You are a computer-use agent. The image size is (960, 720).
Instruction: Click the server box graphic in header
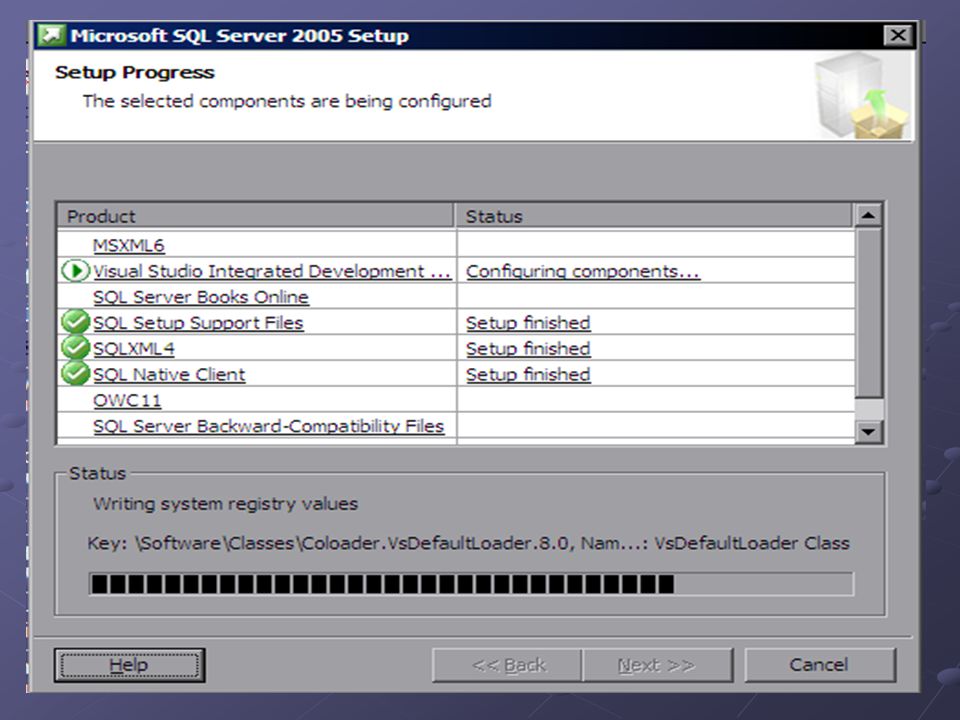(862, 96)
